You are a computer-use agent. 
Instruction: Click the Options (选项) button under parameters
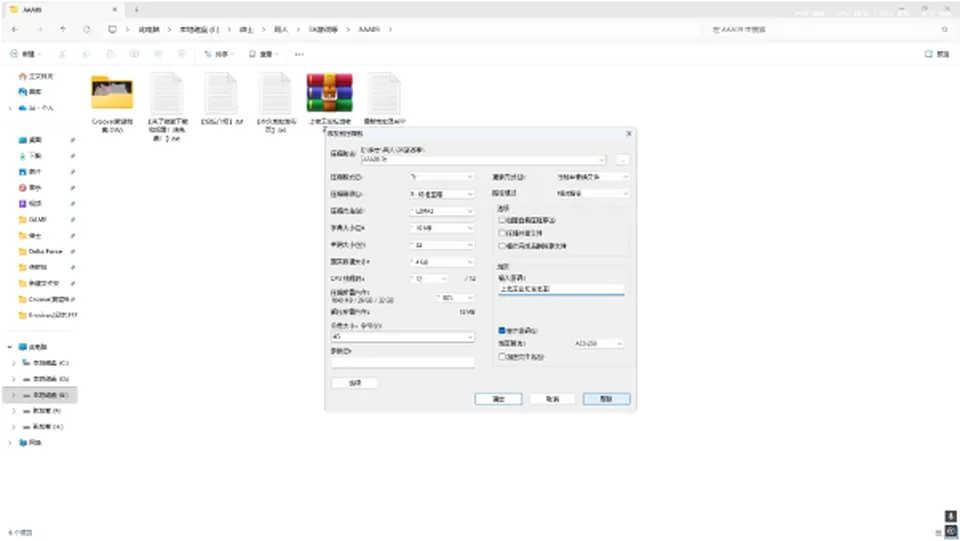[x=355, y=382]
